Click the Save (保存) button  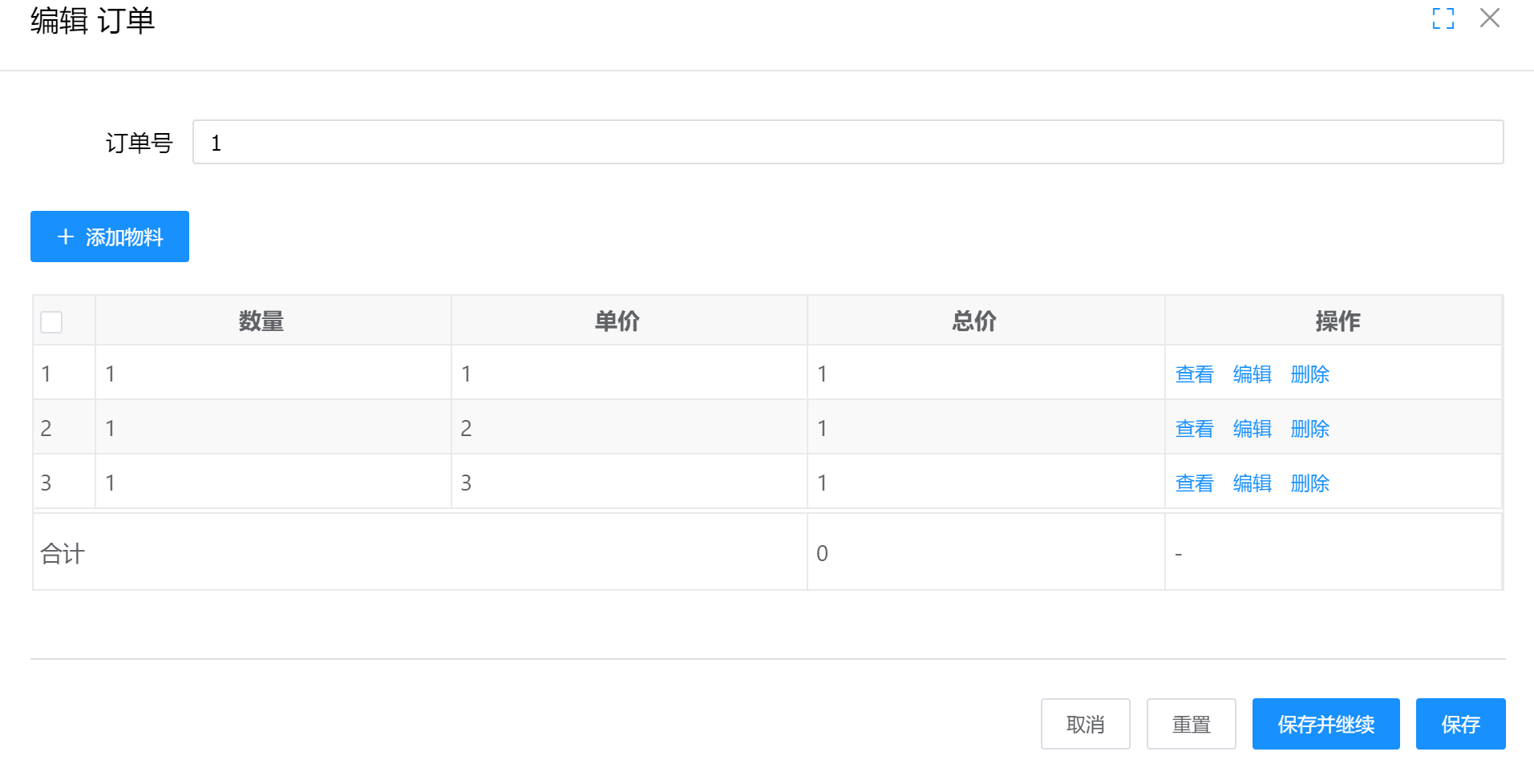[1460, 724]
